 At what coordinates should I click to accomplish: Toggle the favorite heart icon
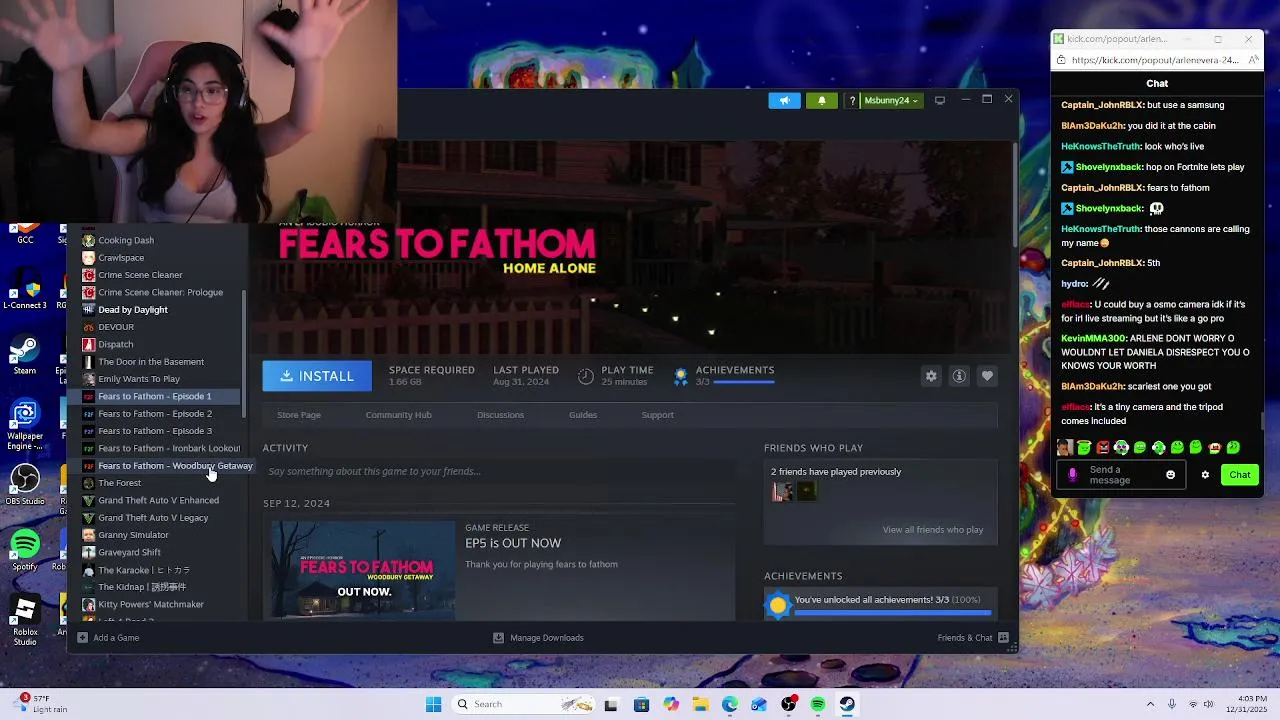click(x=987, y=376)
